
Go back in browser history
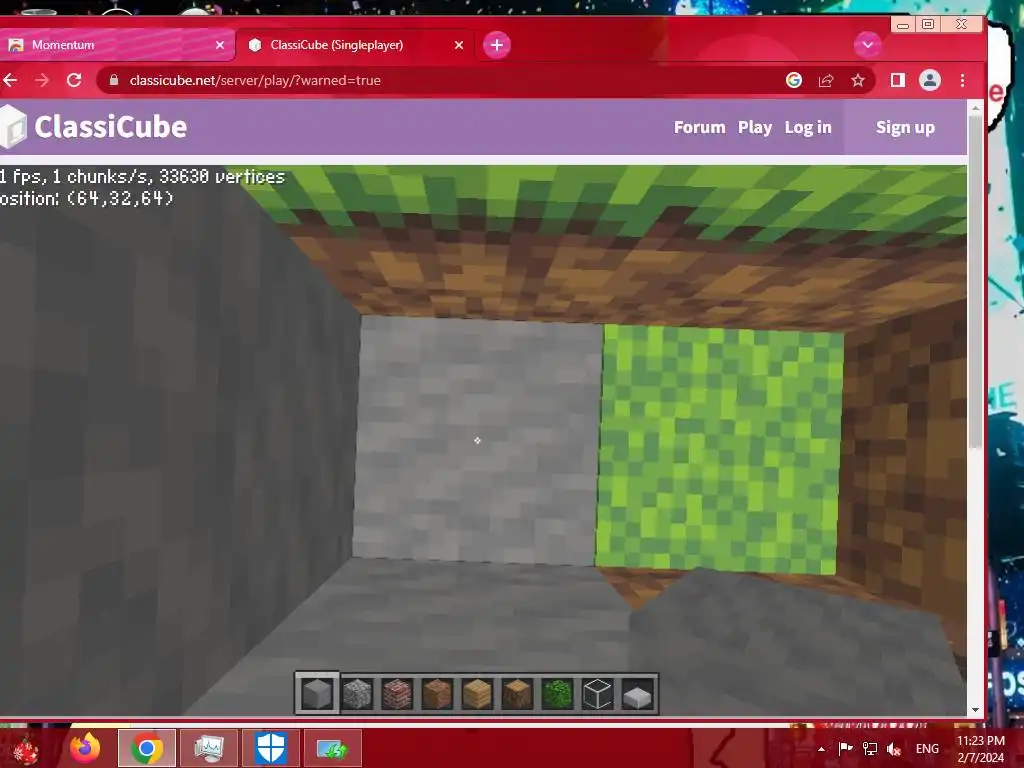[x=10, y=80]
